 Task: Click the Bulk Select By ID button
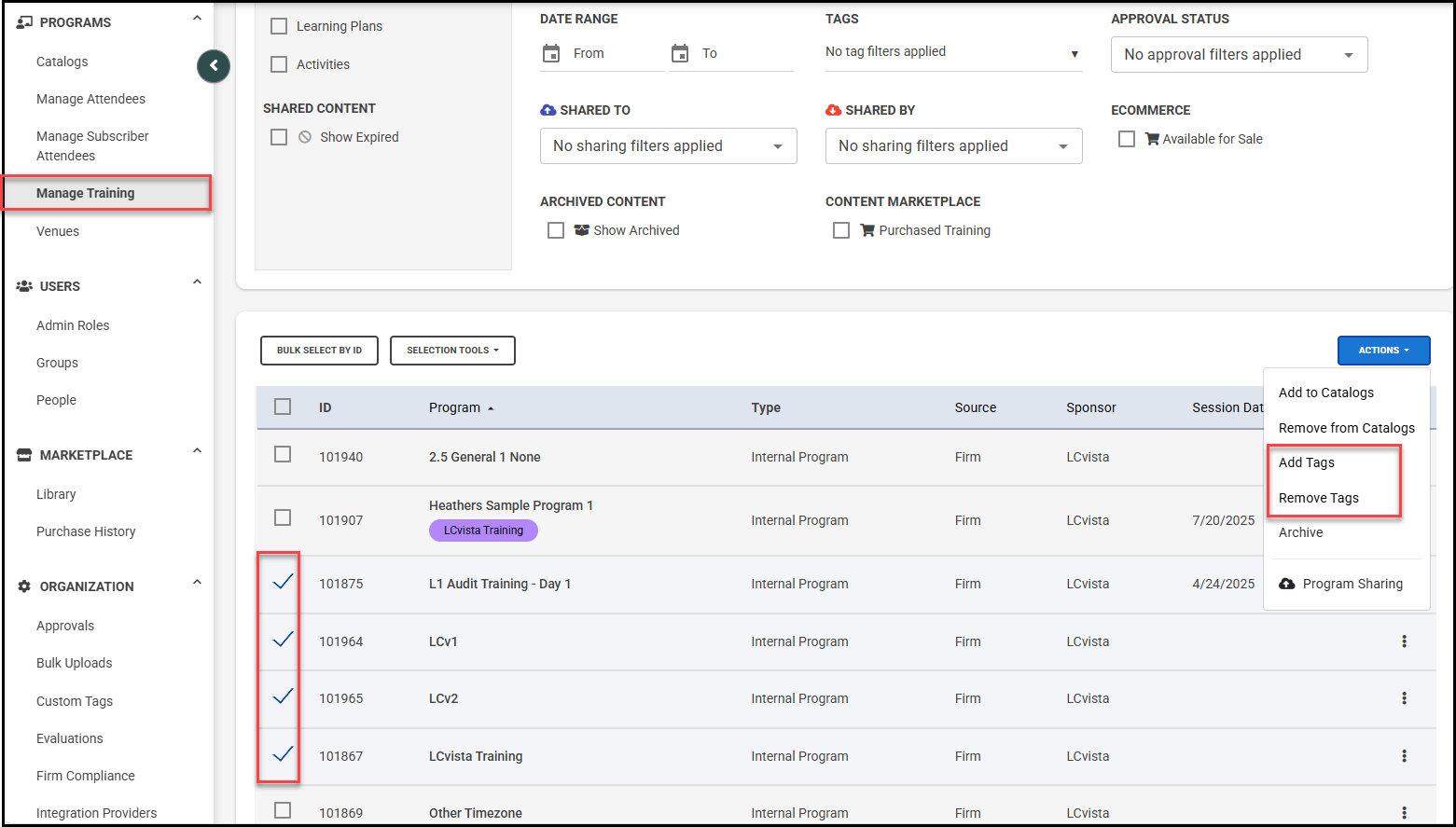coord(319,351)
